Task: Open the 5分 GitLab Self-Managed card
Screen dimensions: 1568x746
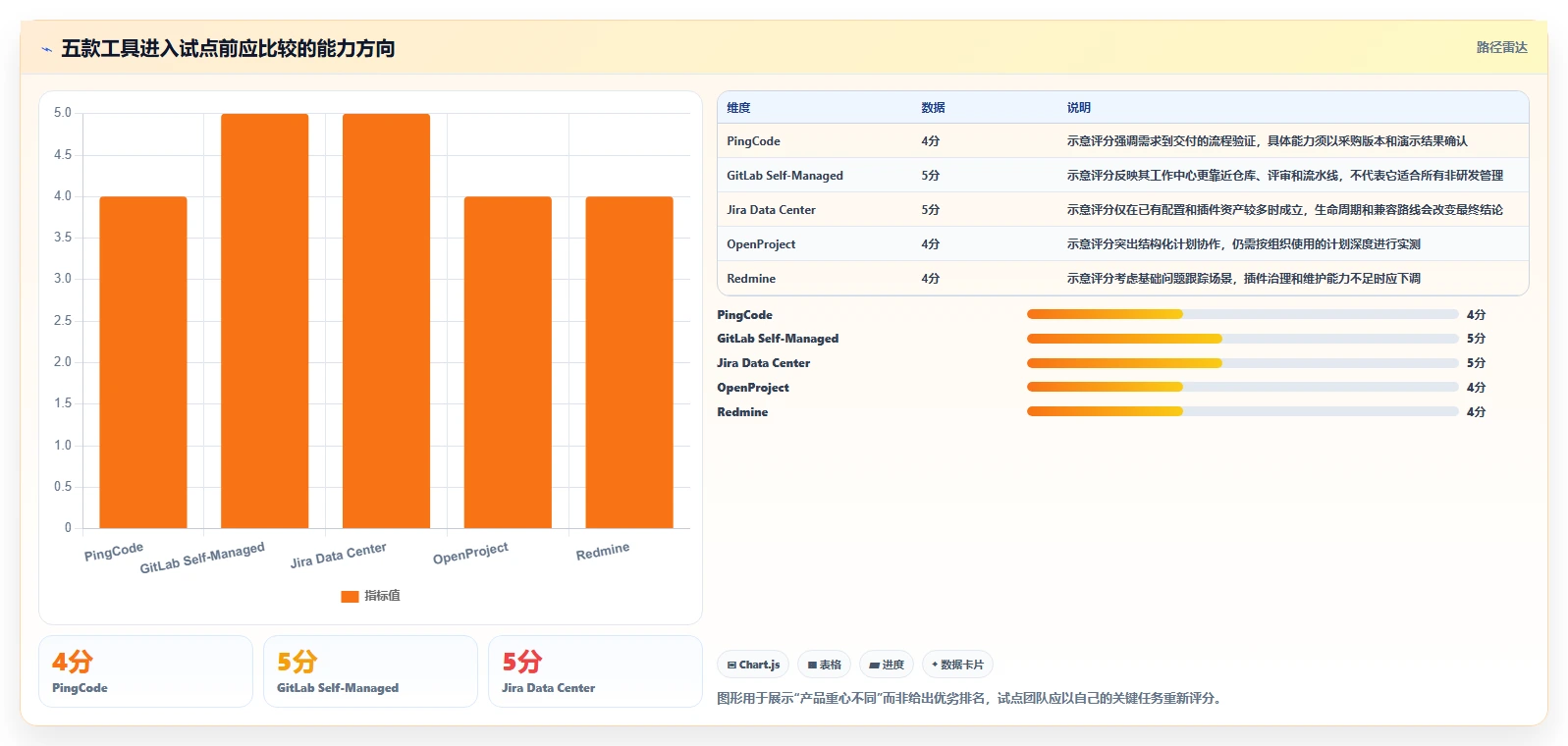Action: 370,671
